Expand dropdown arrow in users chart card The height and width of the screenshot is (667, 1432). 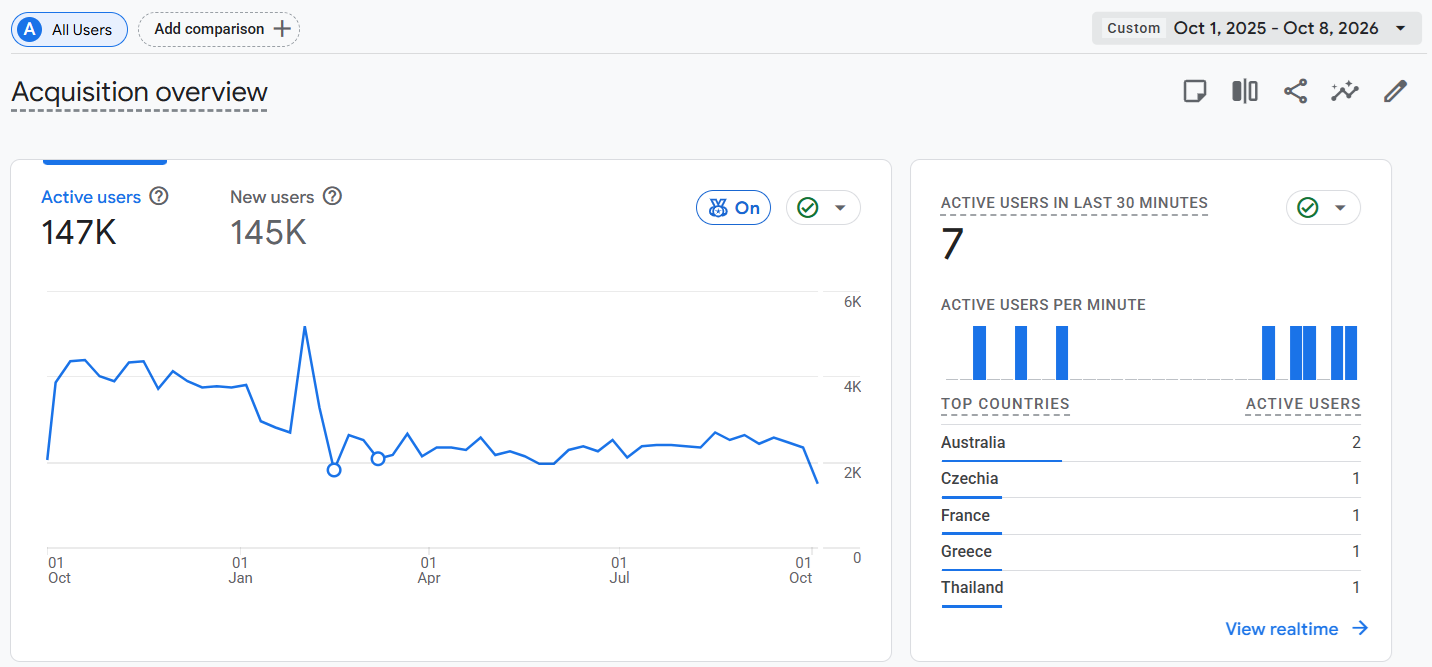tap(840, 208)
